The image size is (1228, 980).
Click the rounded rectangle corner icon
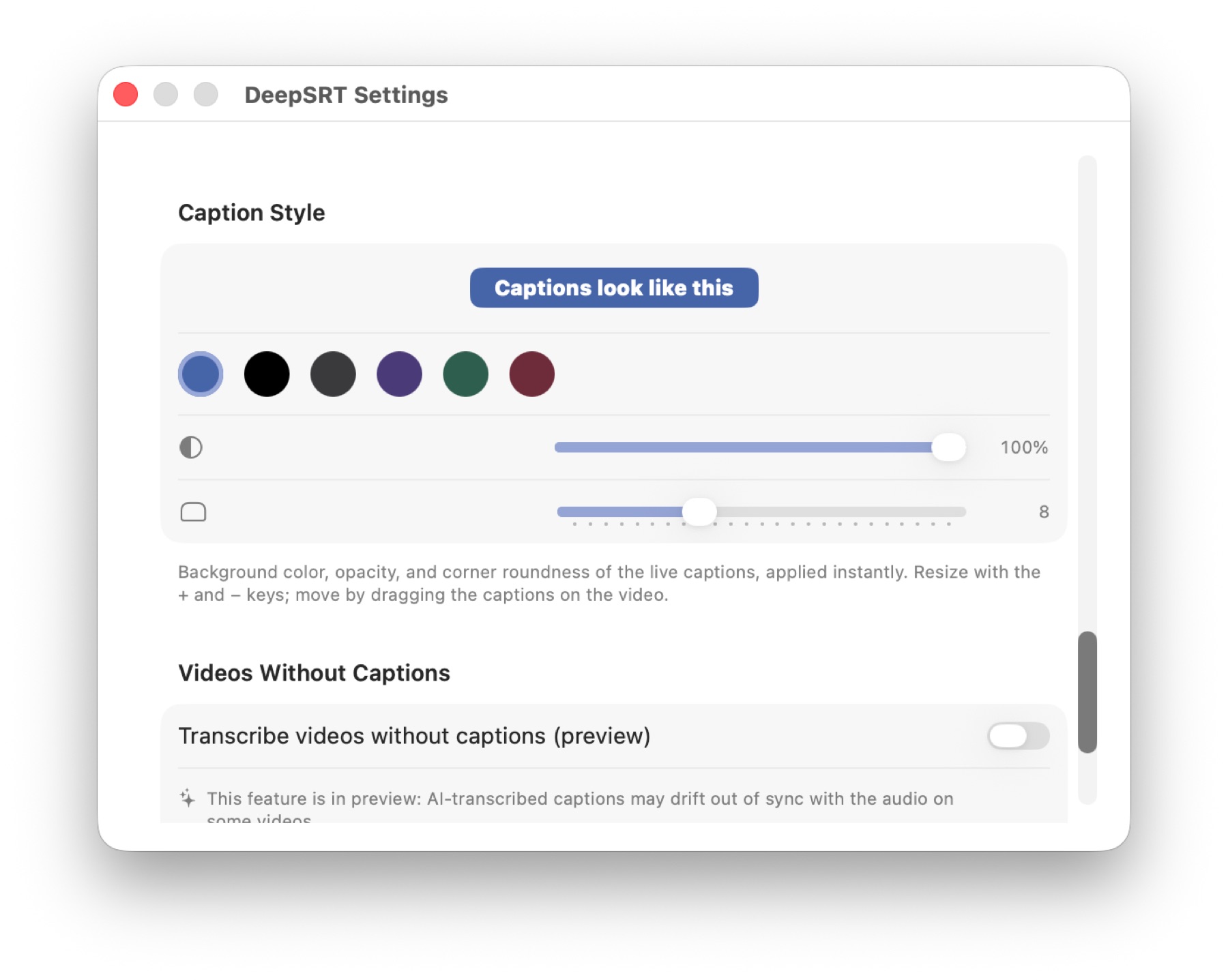click(193, 511)
